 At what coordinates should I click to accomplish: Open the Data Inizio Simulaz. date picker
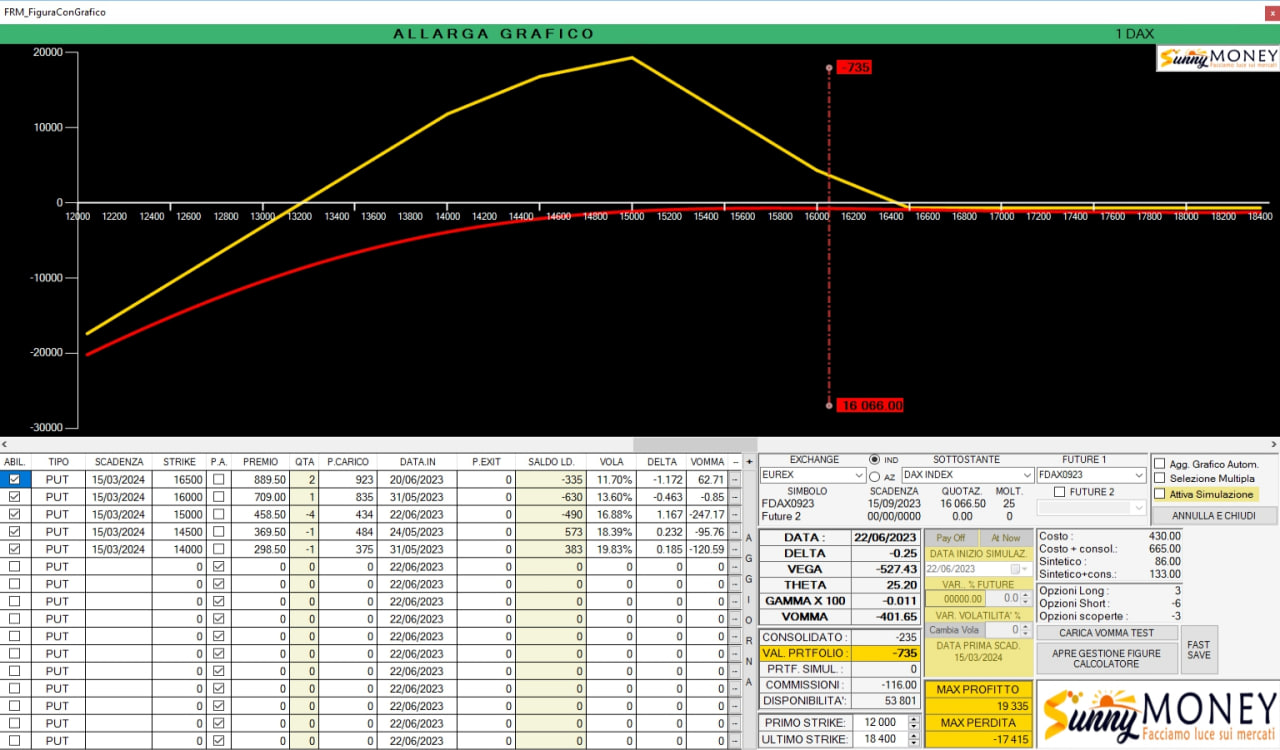click(x=978, y=569)
